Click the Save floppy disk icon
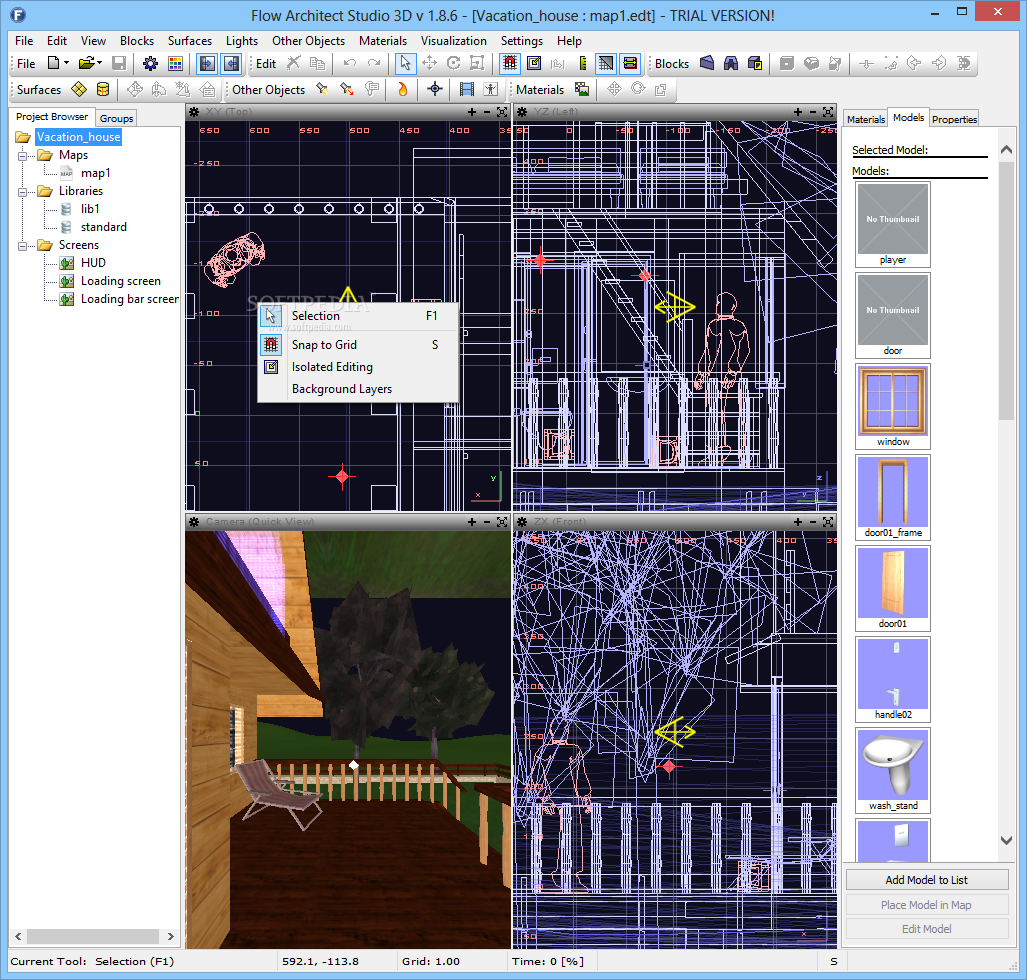This screenshot has height=980, width=1027. click(x=119, y=64)
